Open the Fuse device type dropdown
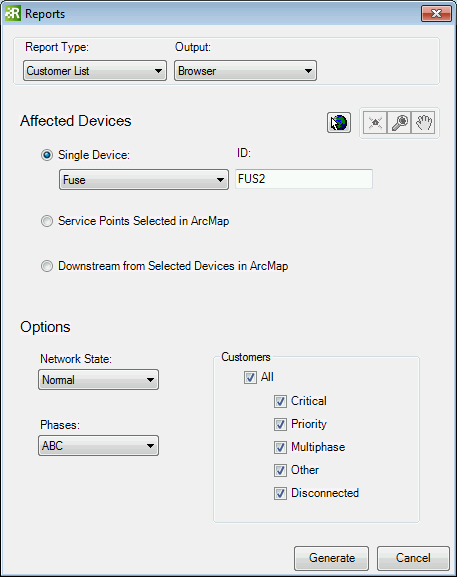Viewport: 457px width, 577px height. 144,180
